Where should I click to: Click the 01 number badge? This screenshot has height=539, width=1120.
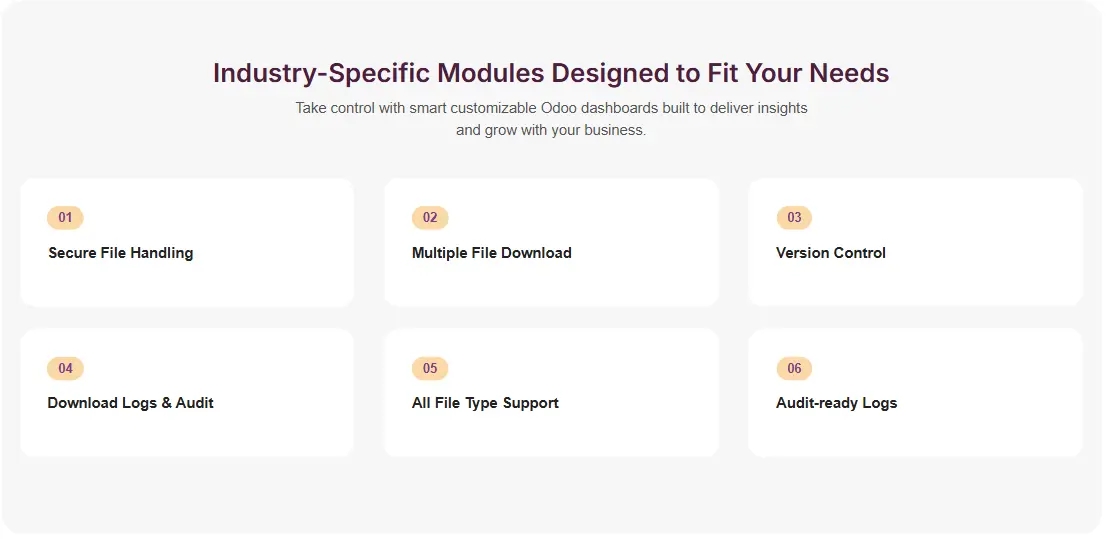(x=65, y=218)
